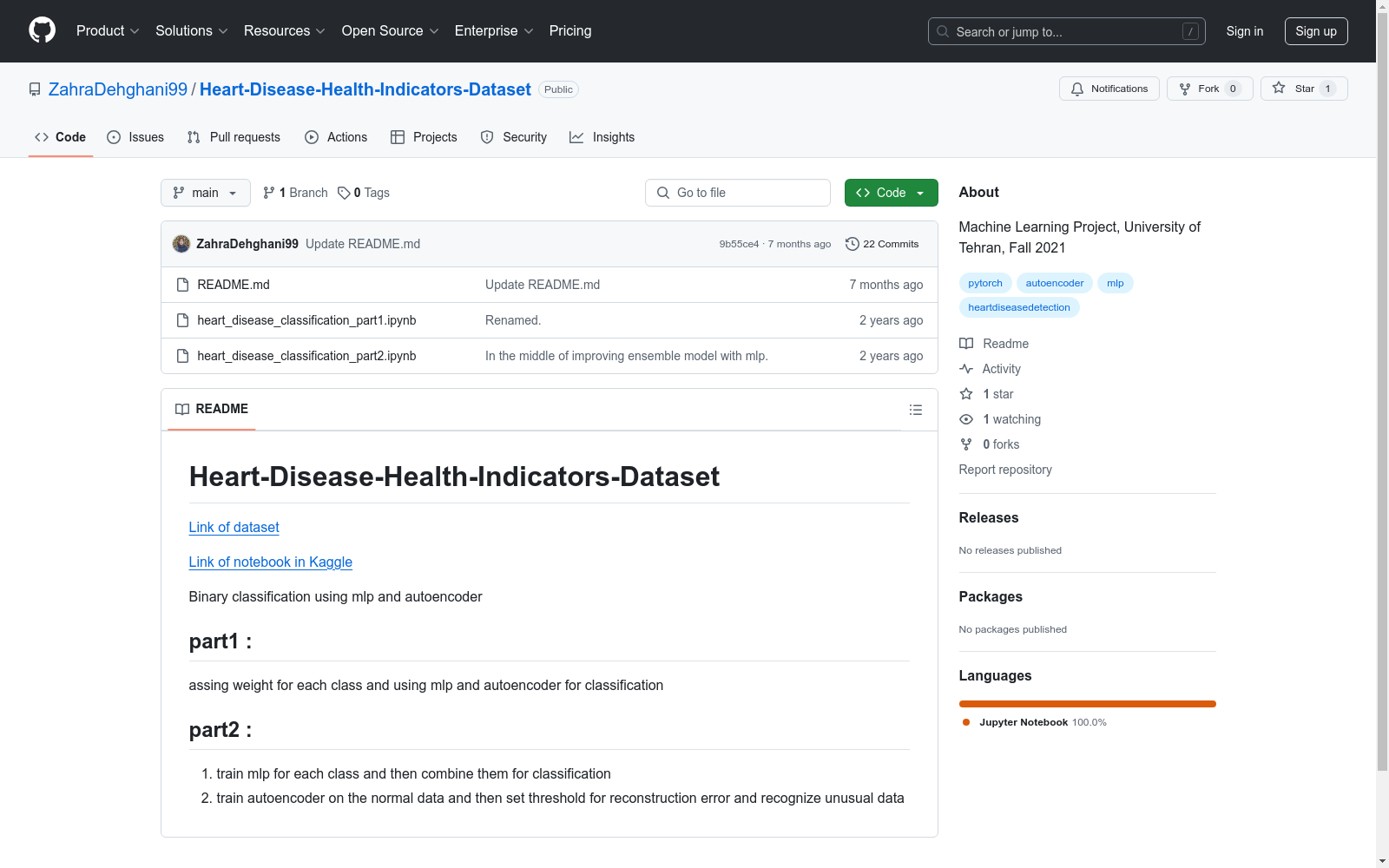
Task: Click the book icon next to Readme
Action: click(x=966, y=344)
